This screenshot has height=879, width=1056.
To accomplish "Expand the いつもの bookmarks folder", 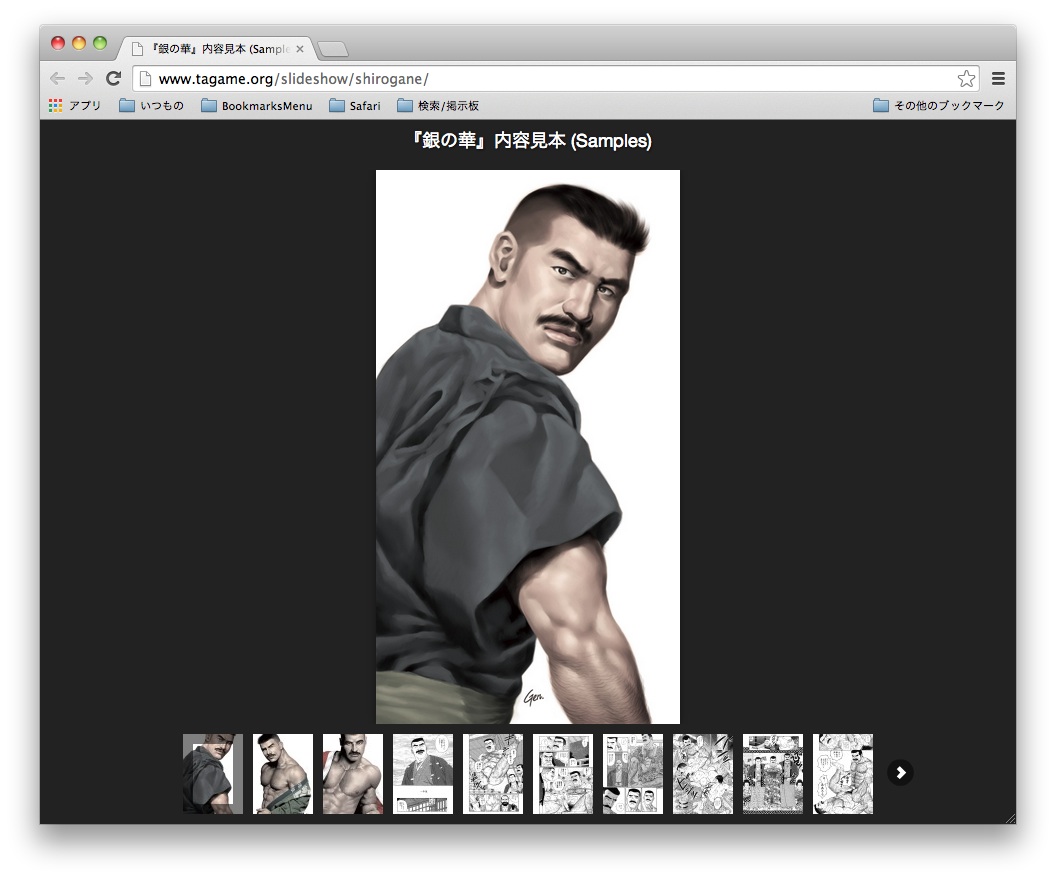I will pos(152,106).
